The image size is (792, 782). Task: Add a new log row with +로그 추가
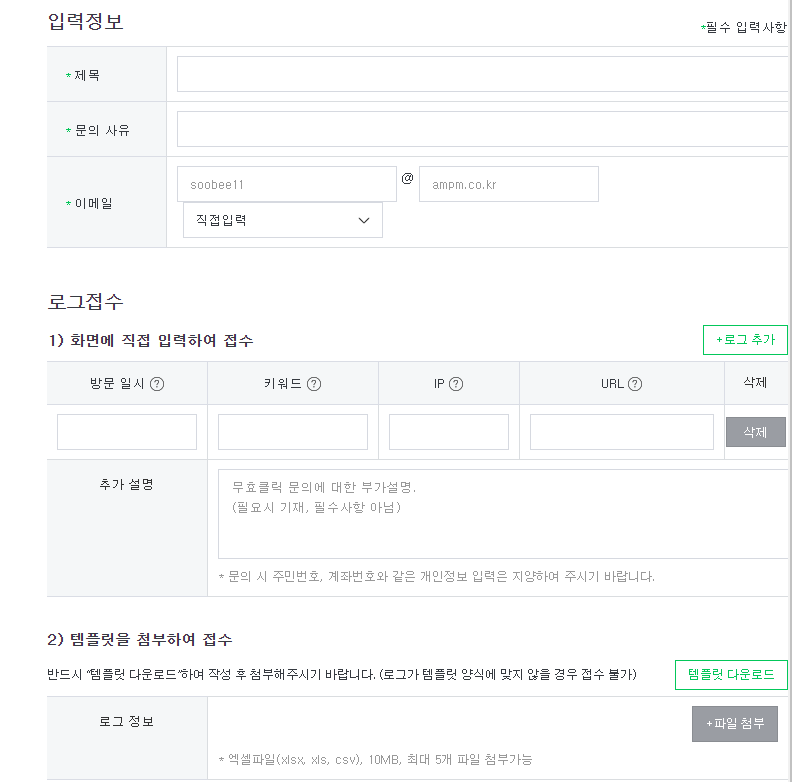(x=745, y=339)
